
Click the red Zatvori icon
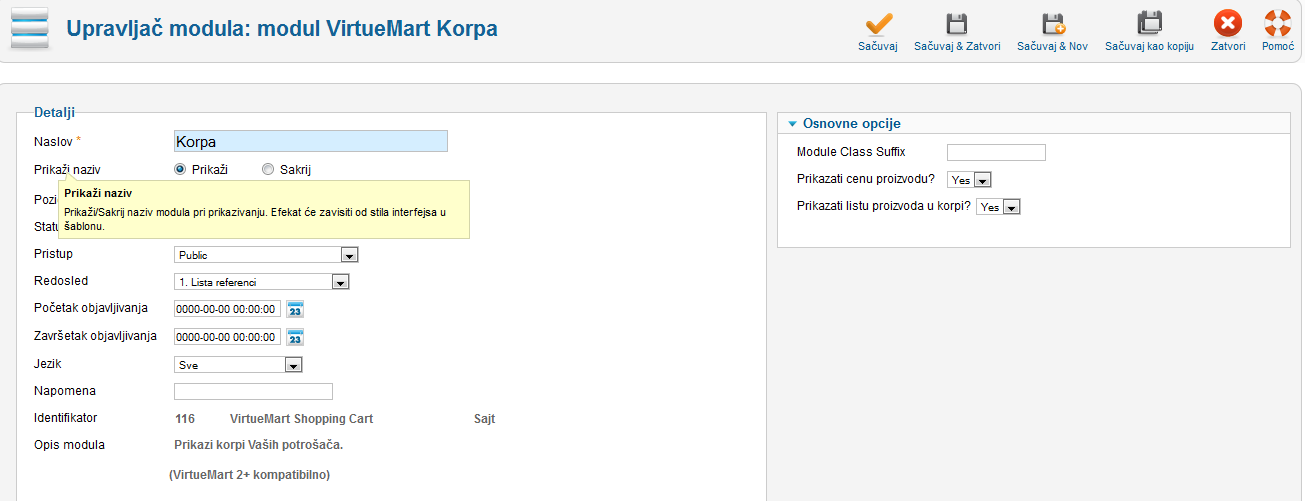1228,24
